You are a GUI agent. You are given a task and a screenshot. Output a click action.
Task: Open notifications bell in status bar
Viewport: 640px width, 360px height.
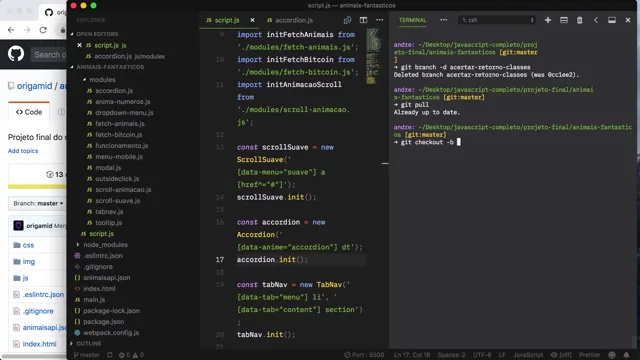coord(627,355)
